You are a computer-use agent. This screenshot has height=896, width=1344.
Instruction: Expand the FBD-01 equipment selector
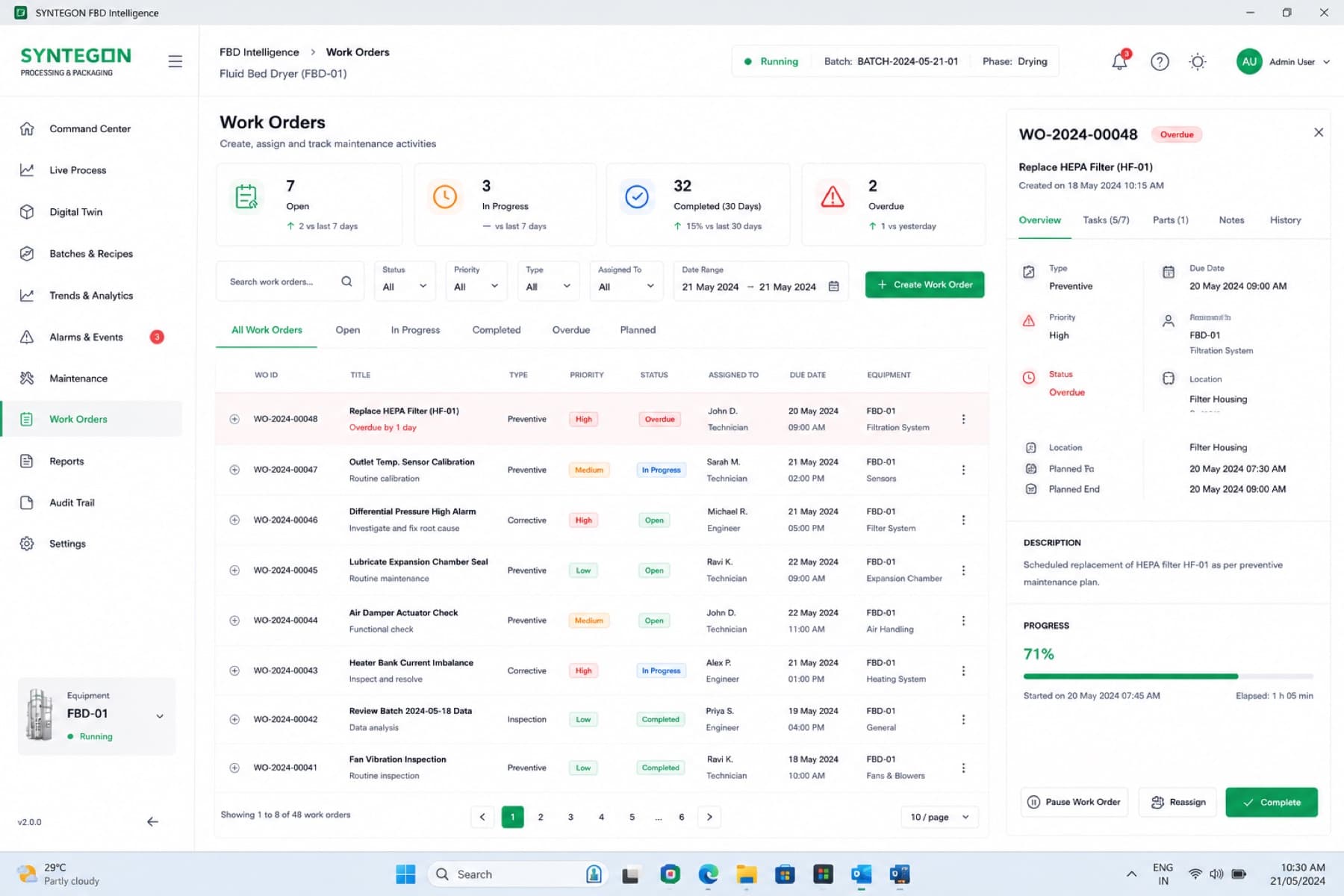(97, 716)
